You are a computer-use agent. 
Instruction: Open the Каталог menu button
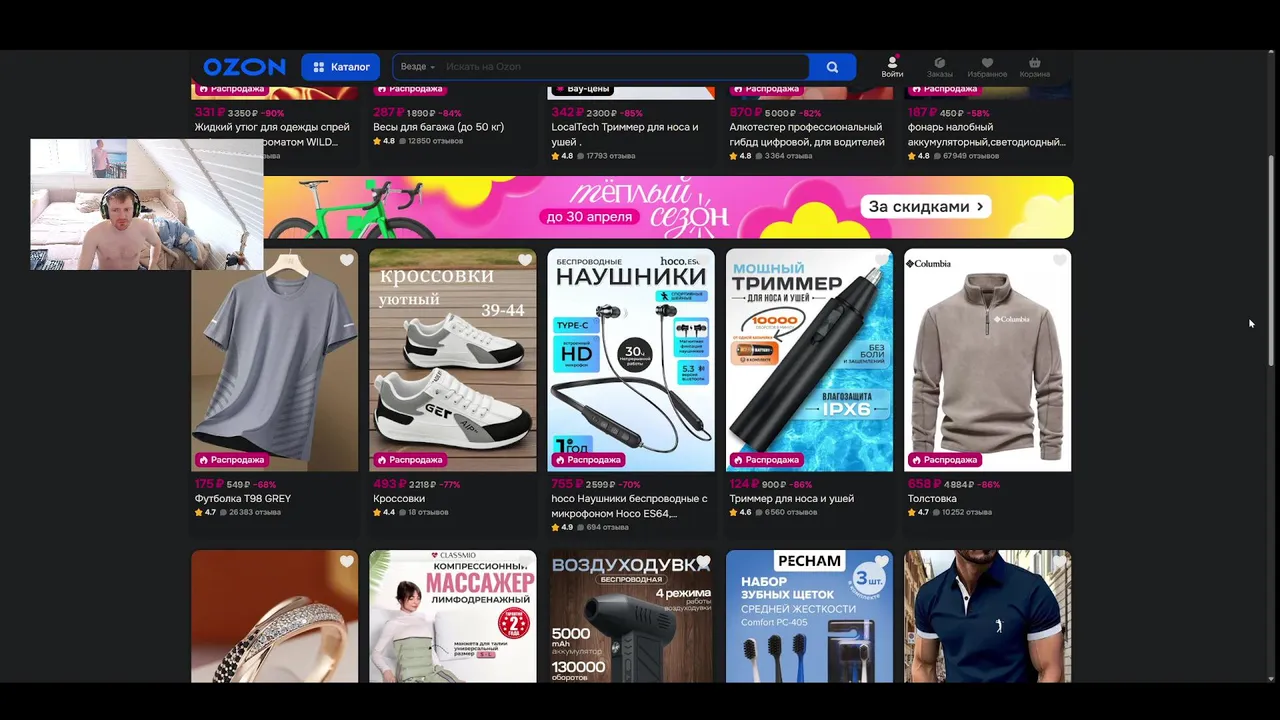click(341, 67)
